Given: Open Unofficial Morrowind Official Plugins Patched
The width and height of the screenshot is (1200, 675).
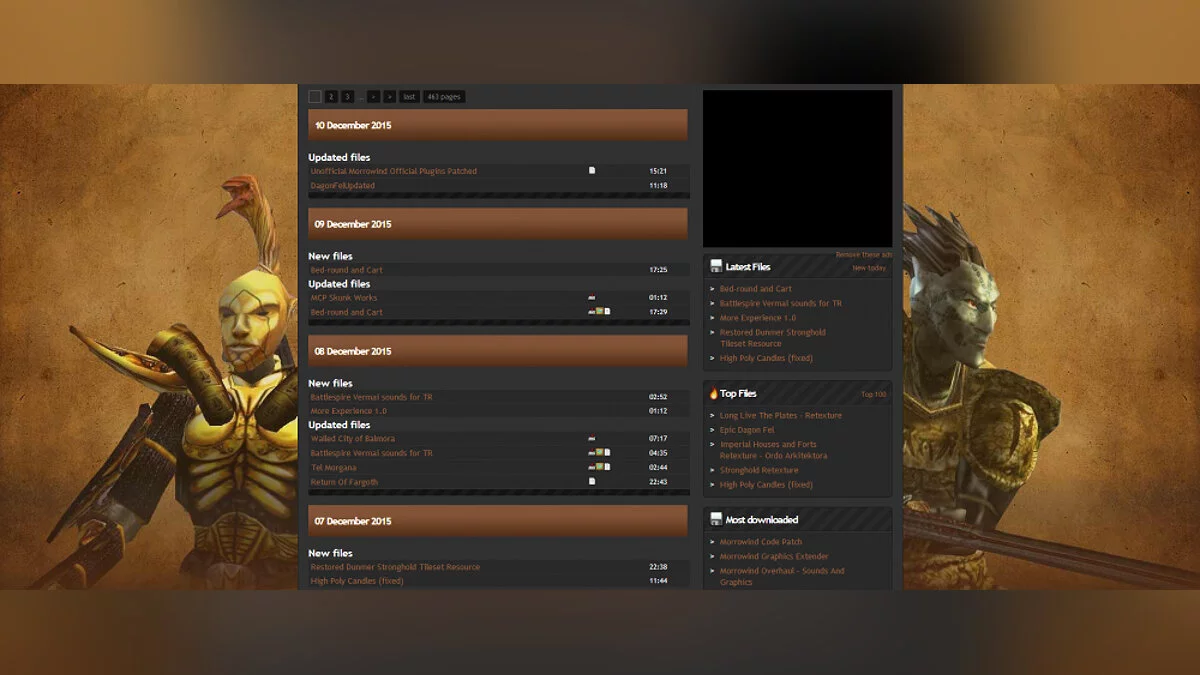Looking at the screenshot, I should [x=394, y=171].
